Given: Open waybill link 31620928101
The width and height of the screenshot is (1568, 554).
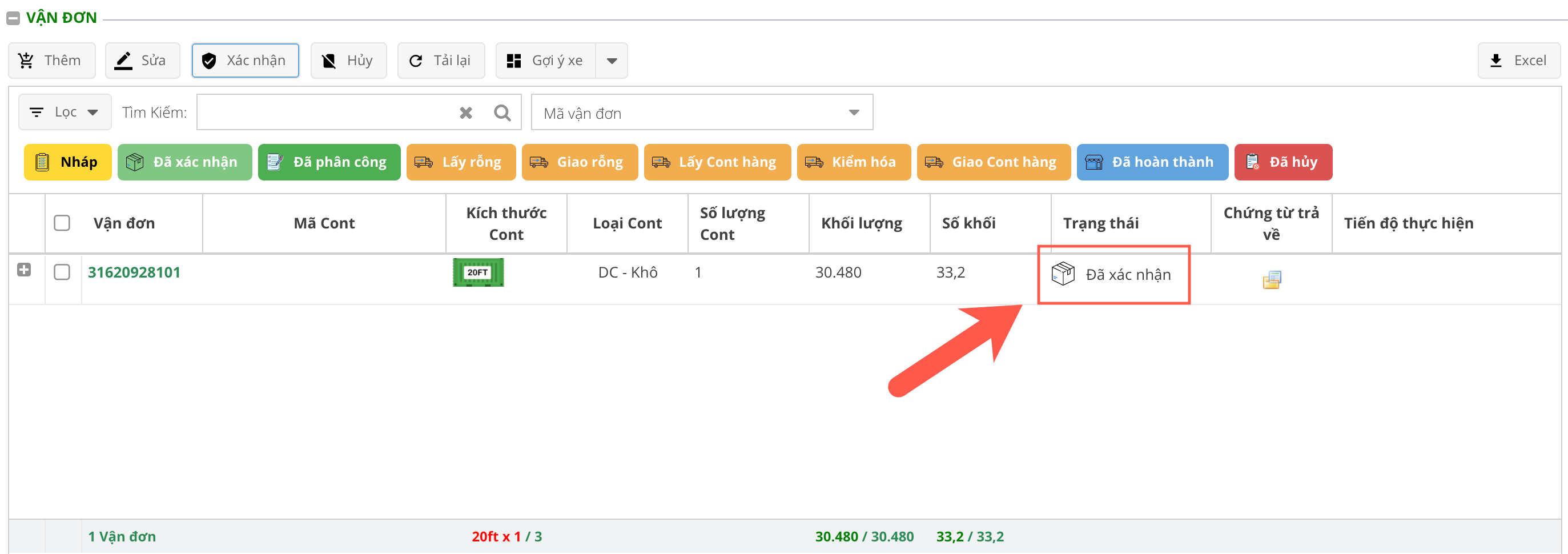Looking at the screenshot, I should pyautogui.click(x=134, y=272).
